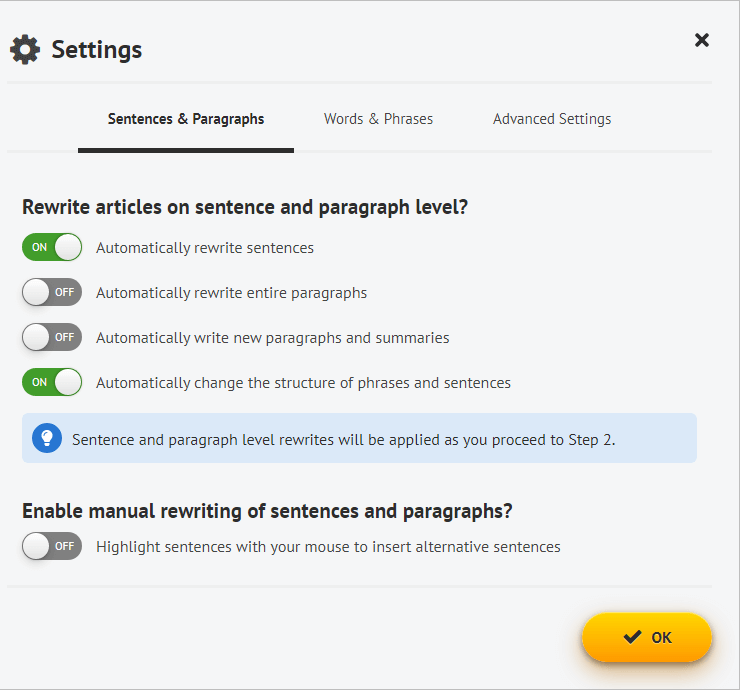This screenshot has width=740, height=690.
Task: Click the blue lightbulb tip icon
Action: pyautogui.click(x=47, y=438)
